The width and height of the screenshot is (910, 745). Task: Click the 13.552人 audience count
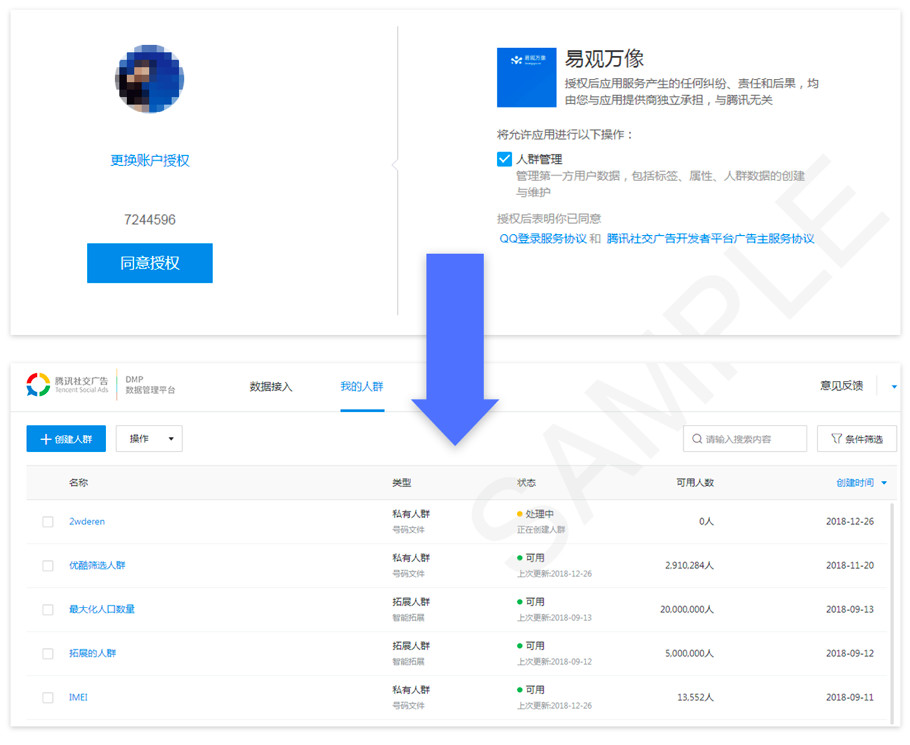pyautogui.click(x=696, y=697)
